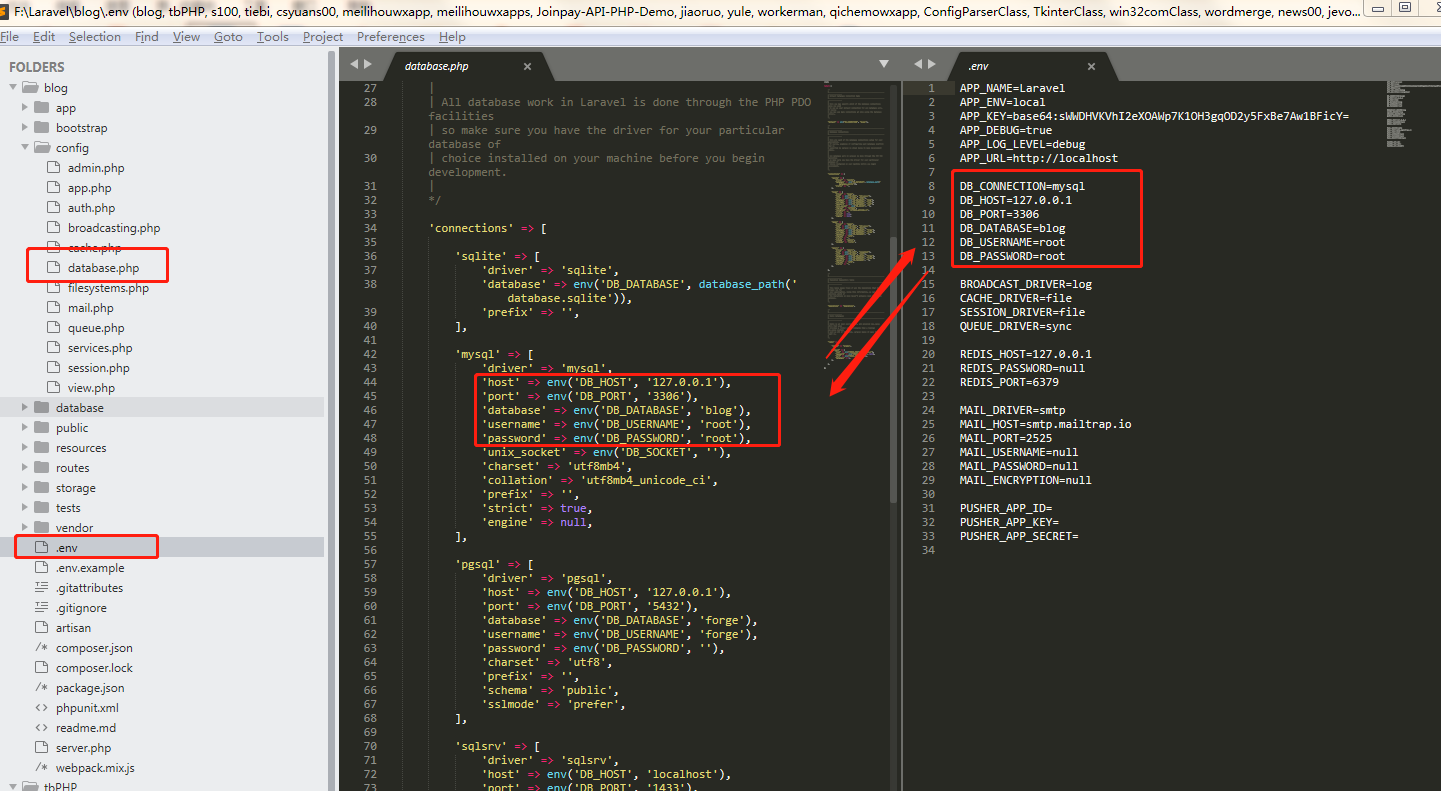Click the left-pane previous tab arrow
Screen dimensions: 1441x791
click(353, 64)
